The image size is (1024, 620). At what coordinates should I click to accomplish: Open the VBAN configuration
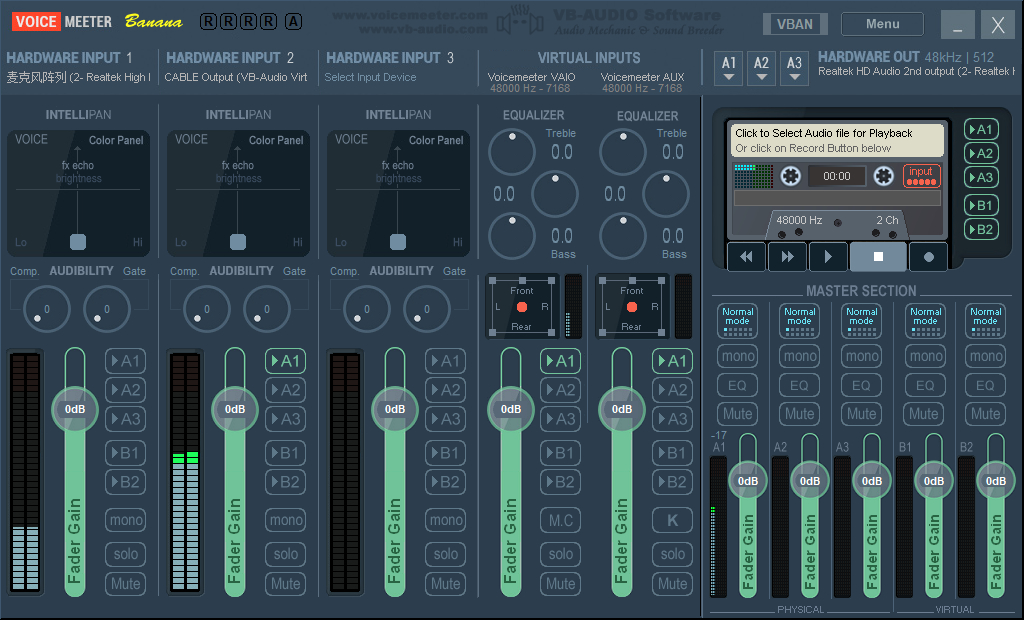[795, 24]
